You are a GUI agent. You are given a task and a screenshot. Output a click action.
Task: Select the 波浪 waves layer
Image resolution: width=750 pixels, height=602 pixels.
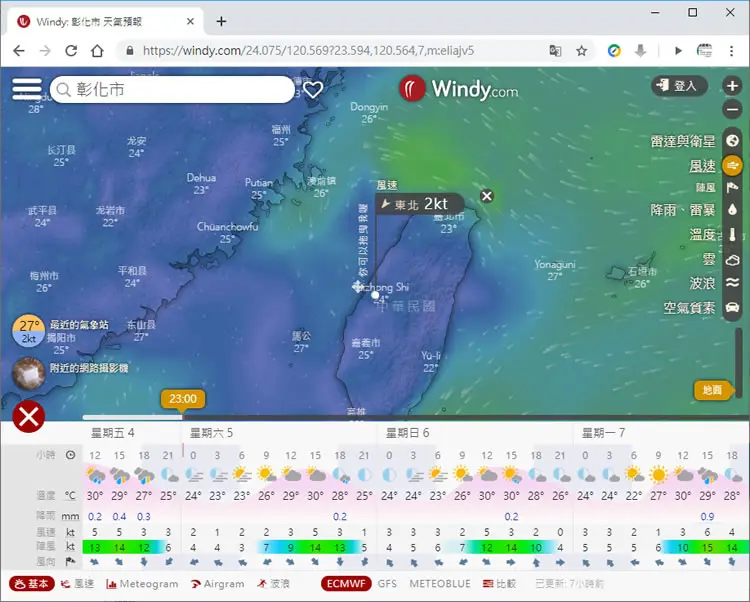pyautogui.click(x=732, y=283)
